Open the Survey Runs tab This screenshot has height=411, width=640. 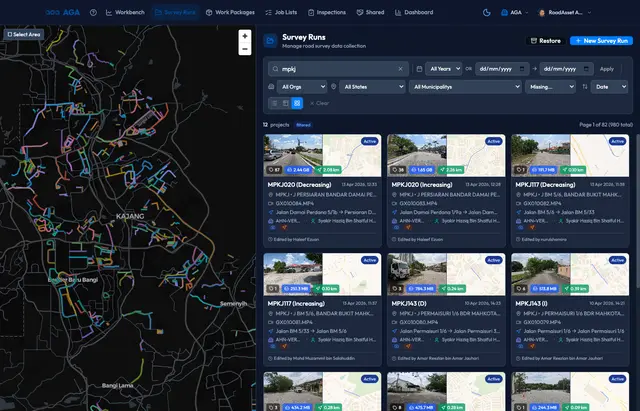click(175, 13)
